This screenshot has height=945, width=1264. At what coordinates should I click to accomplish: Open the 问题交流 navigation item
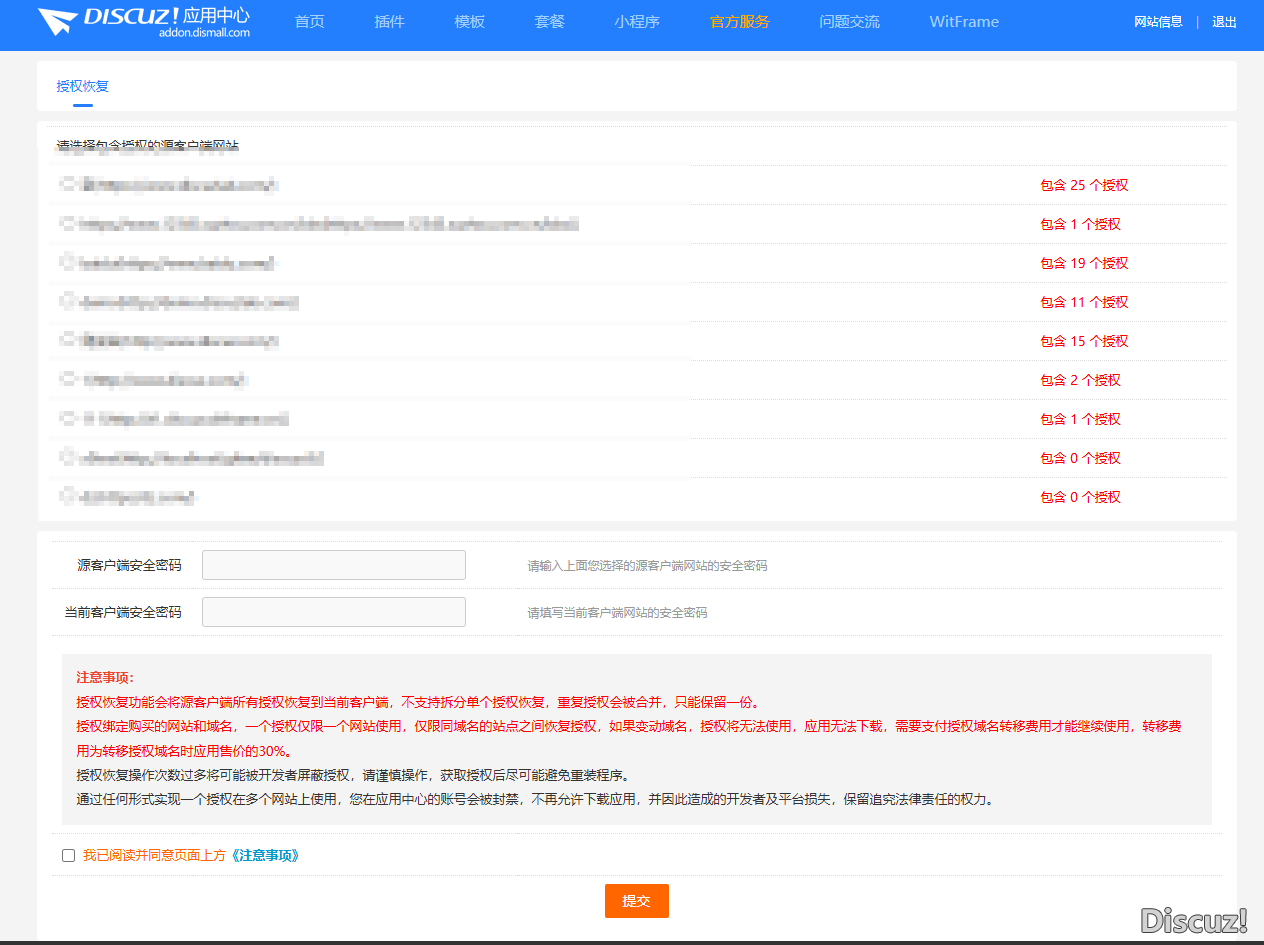pyautogui.click(x=849, y=22)
